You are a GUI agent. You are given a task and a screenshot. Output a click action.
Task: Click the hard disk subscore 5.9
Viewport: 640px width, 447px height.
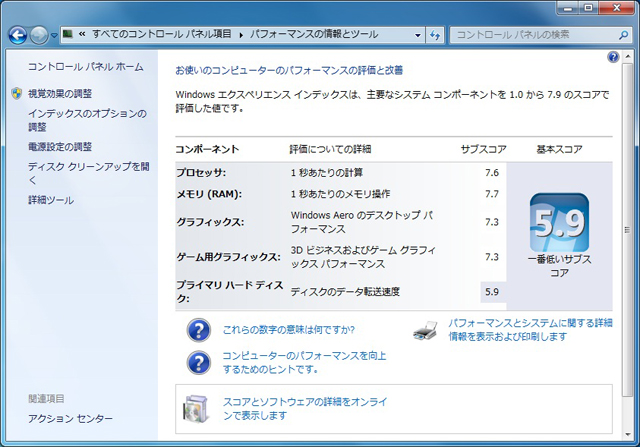[x=492, y=292]
